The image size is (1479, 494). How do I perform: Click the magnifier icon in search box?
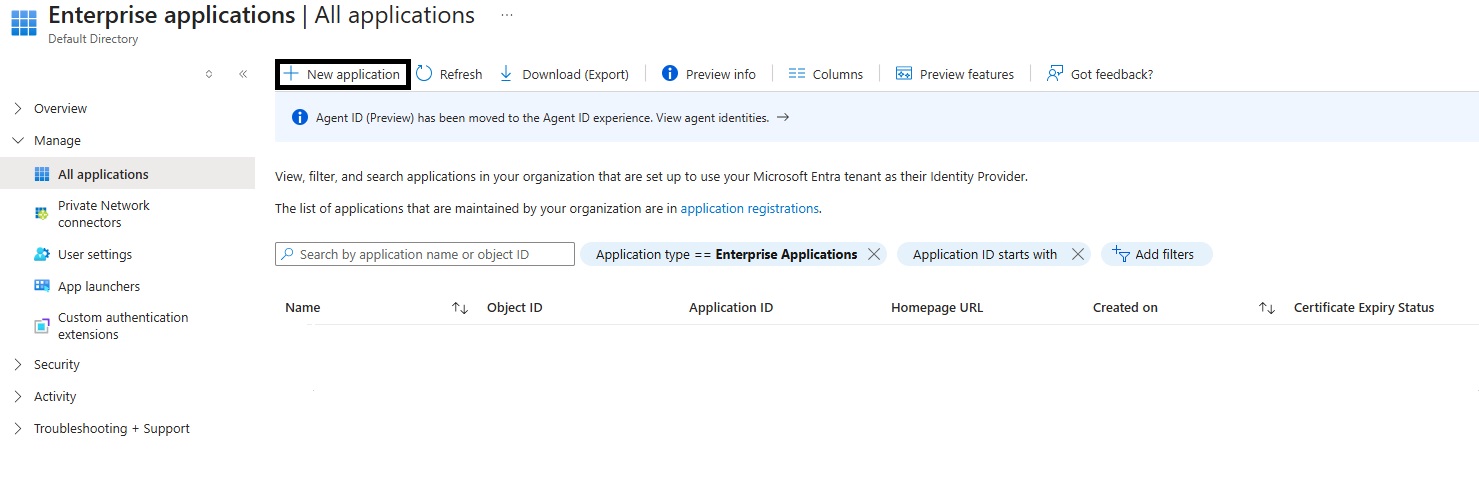tap(287, 254)
